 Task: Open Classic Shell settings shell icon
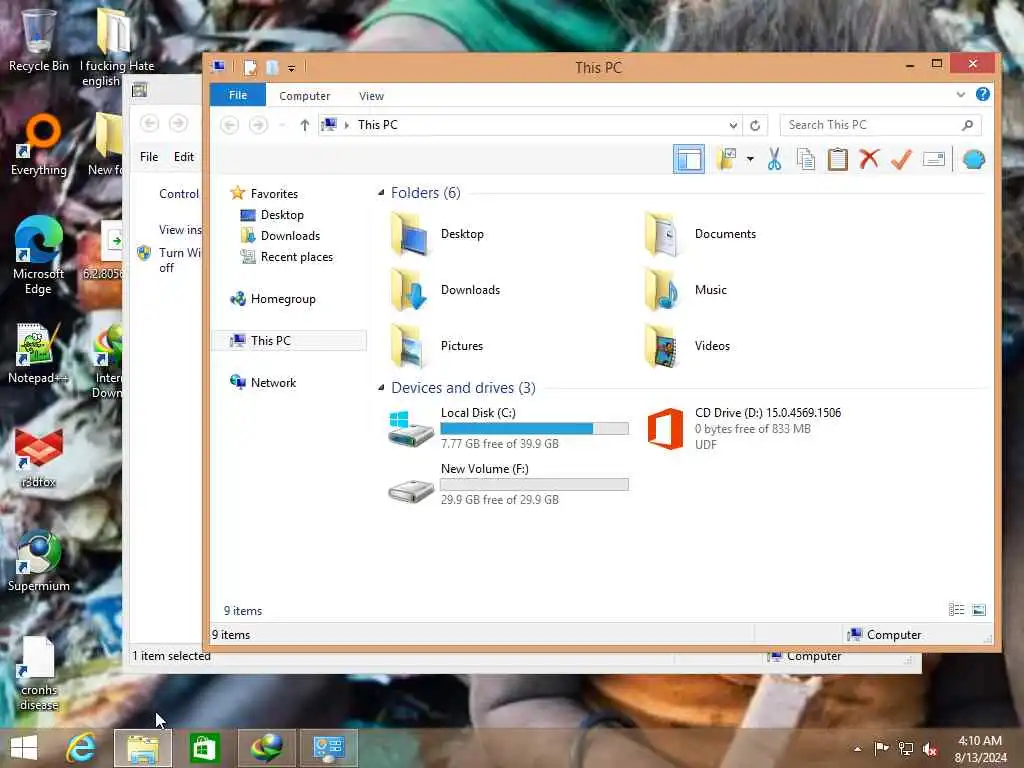tap(973, 159)
